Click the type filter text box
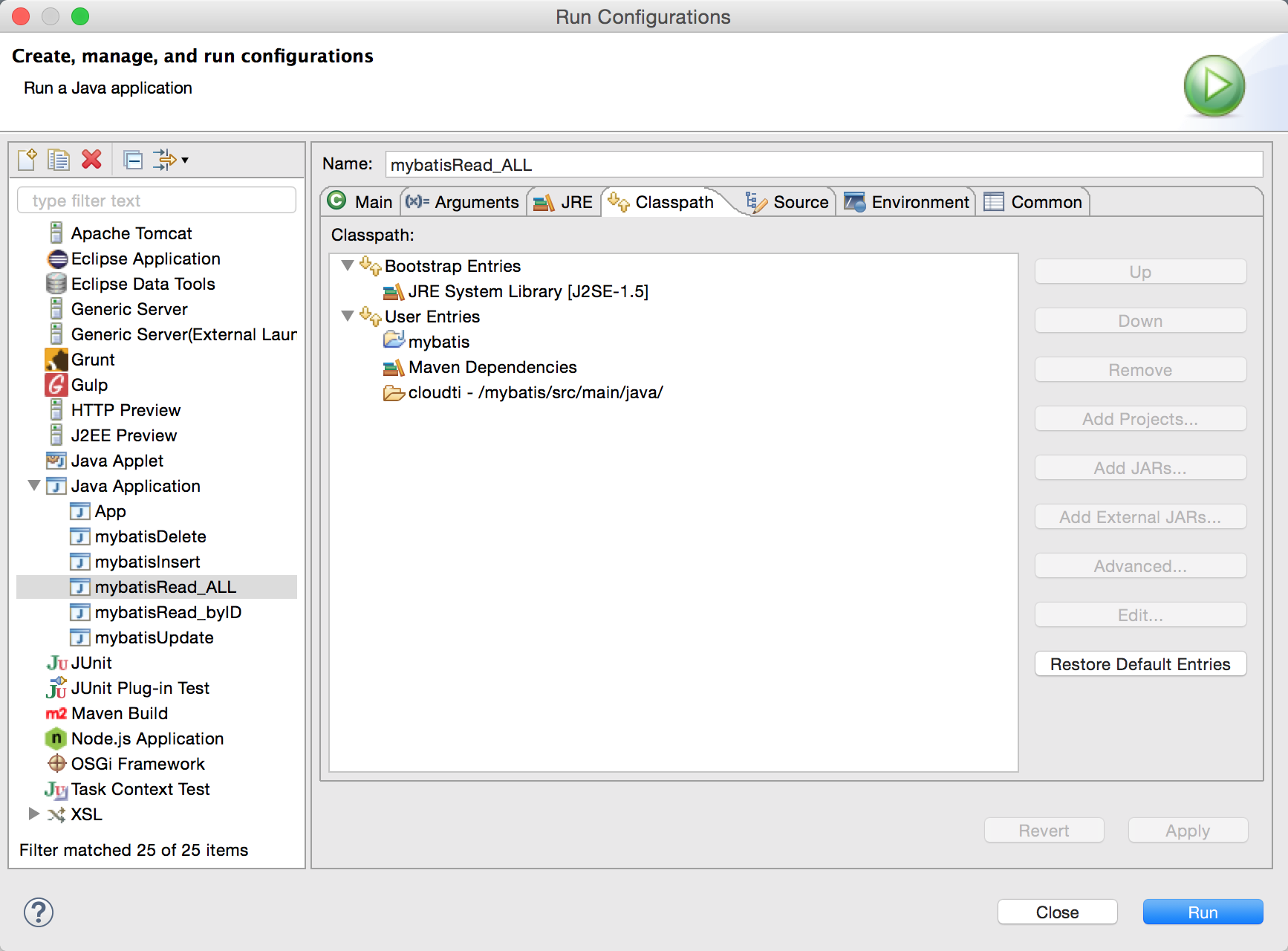This screenshot has width=1288, height=951. 156,199
